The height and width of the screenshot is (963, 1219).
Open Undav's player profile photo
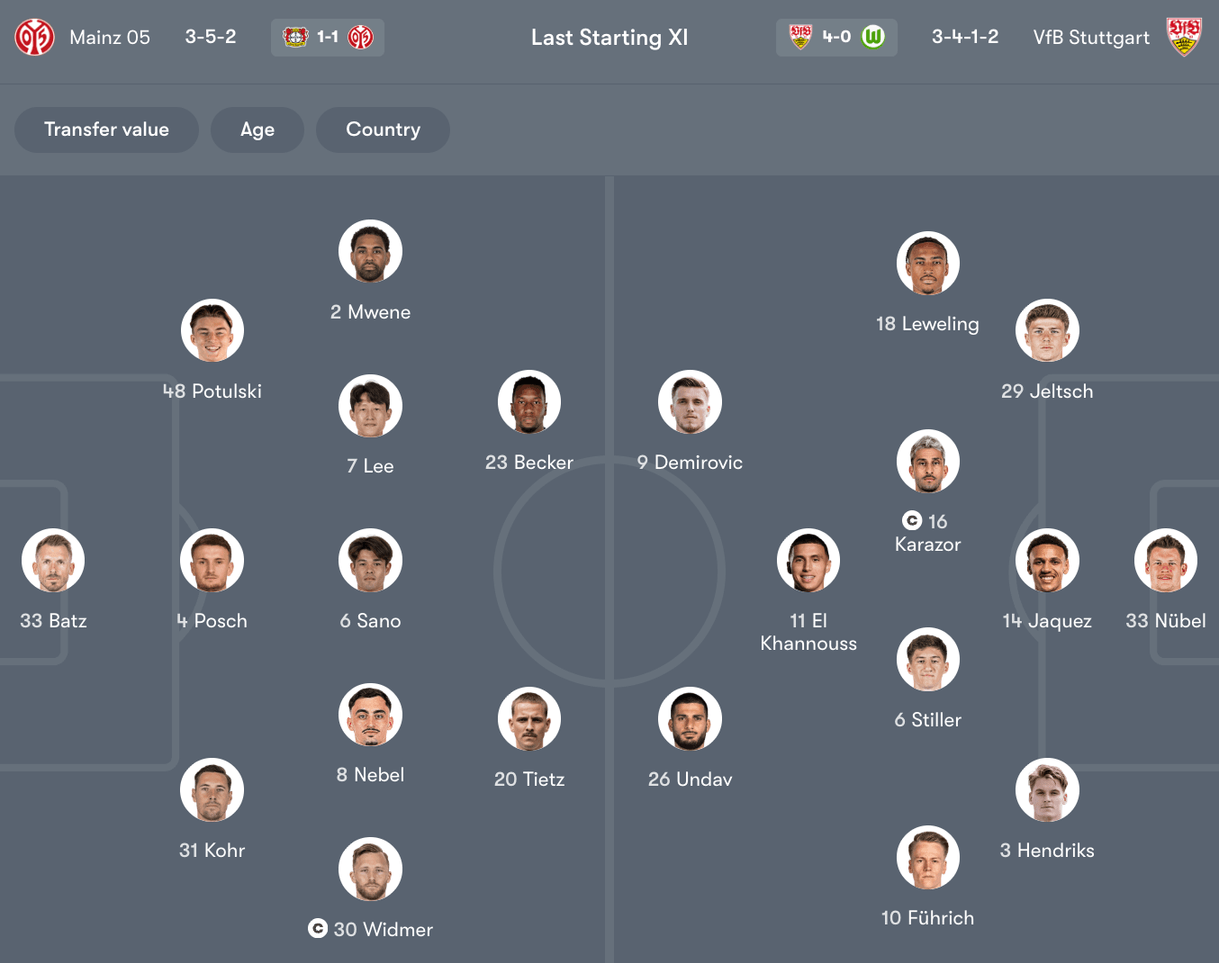point(689,718)
